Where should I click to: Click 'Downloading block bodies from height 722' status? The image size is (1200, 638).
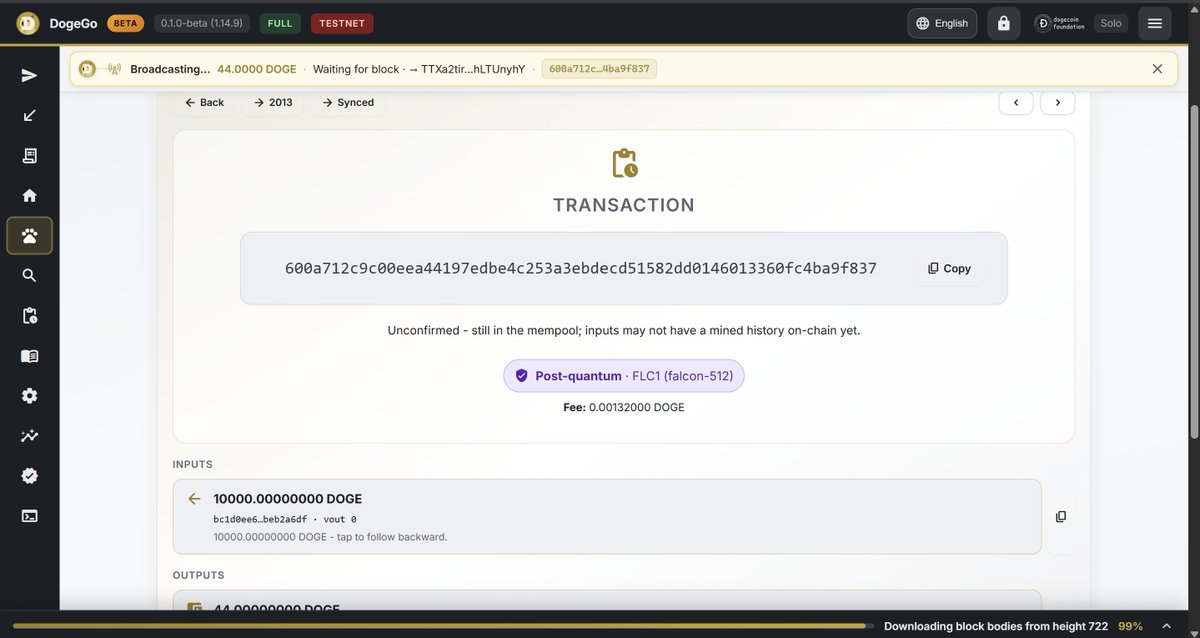click(x=996, y=626)
